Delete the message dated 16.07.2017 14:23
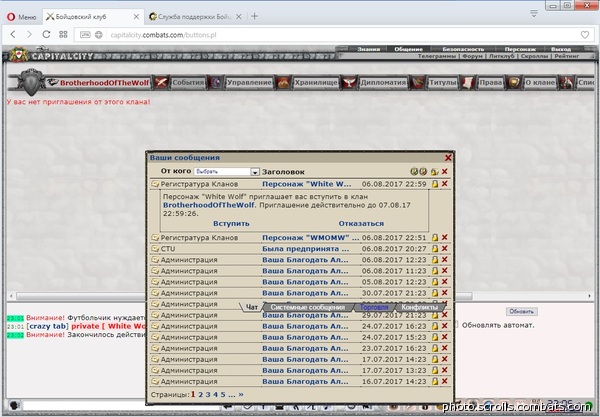This screenshot has height=417, width=600. pos(444,381)
